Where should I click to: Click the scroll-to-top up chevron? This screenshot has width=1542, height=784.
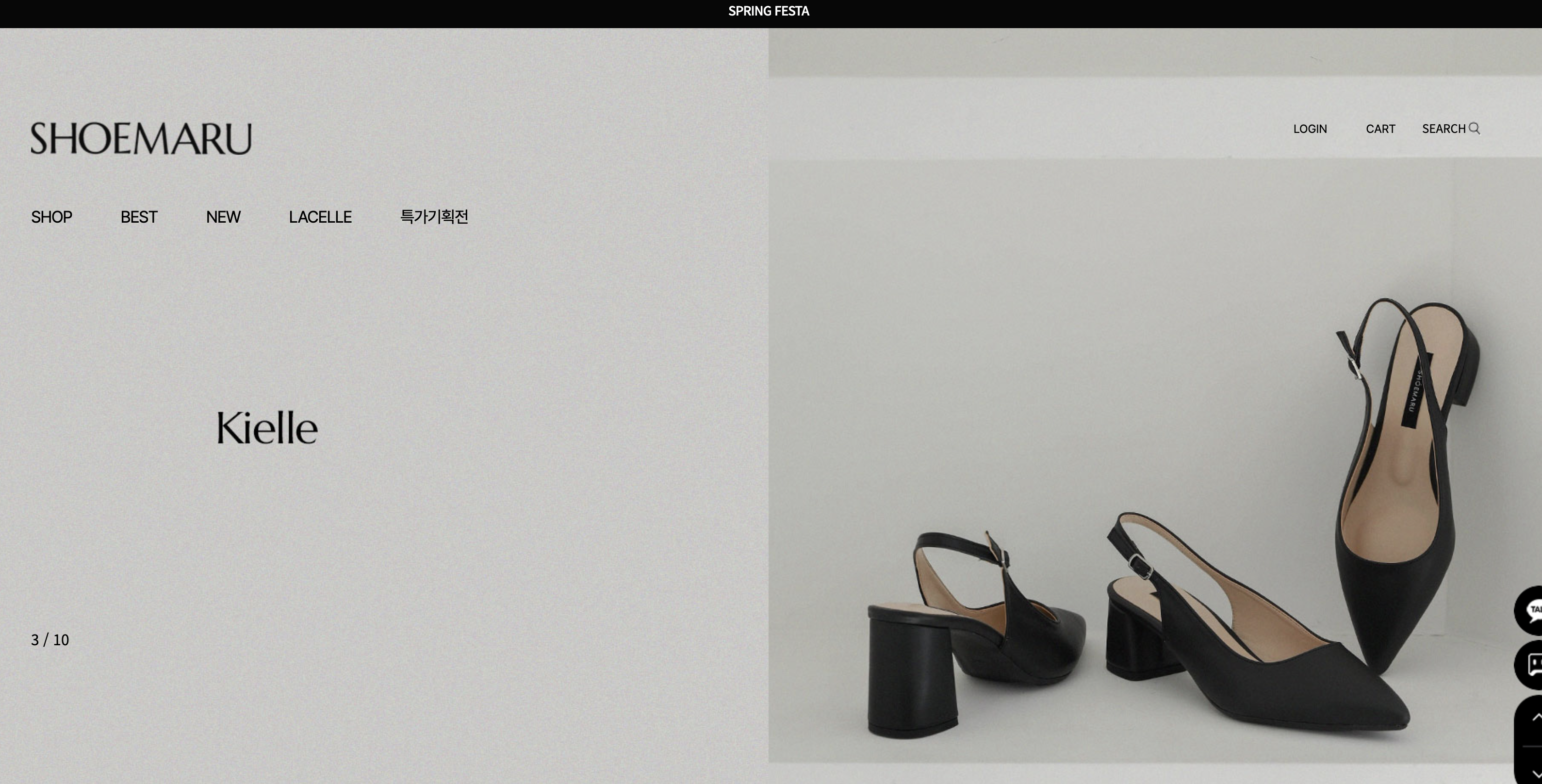click(x=1535, y=718)
